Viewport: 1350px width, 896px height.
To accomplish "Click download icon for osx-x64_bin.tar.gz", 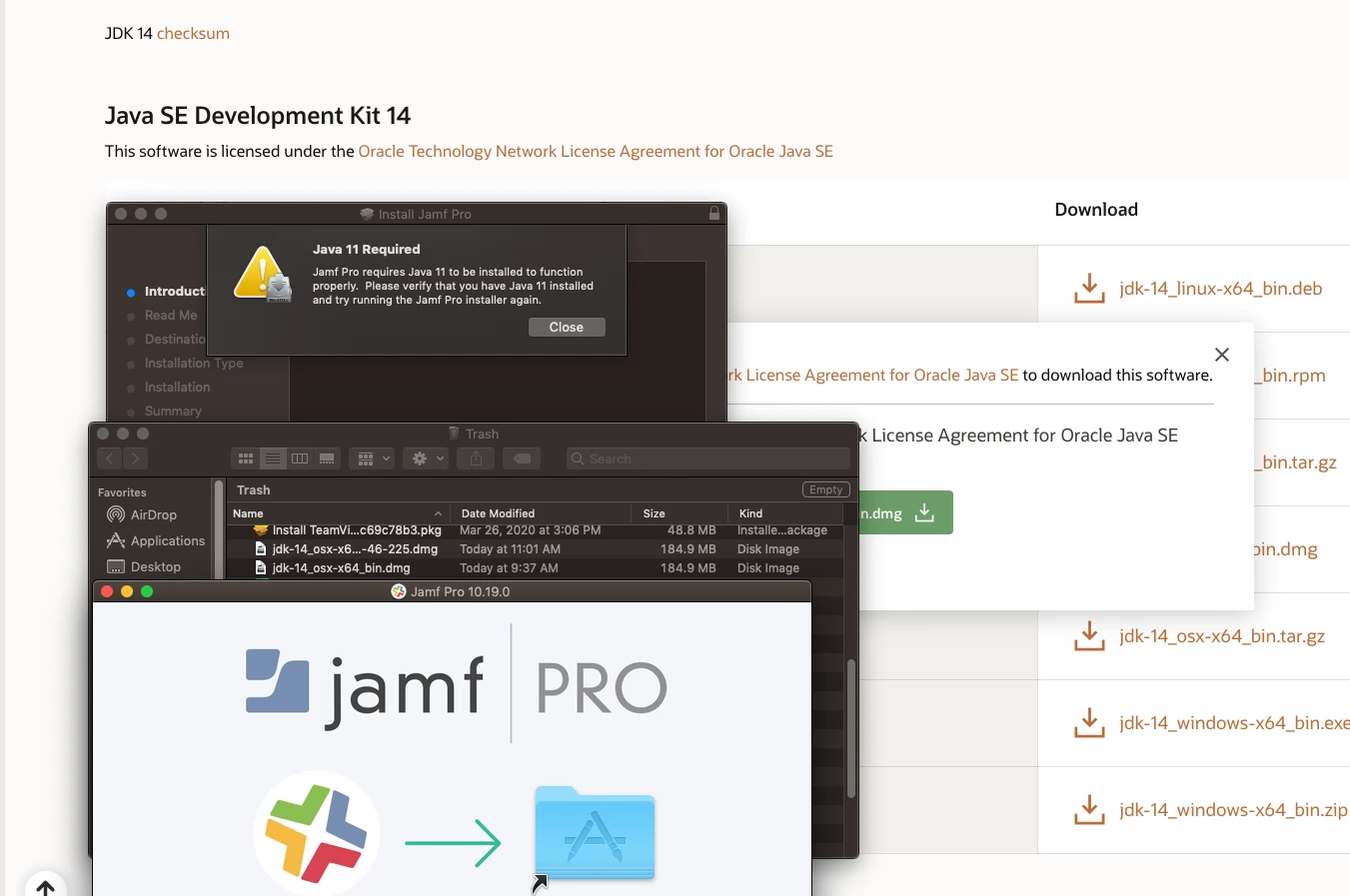I will (x=1089, y=636).
